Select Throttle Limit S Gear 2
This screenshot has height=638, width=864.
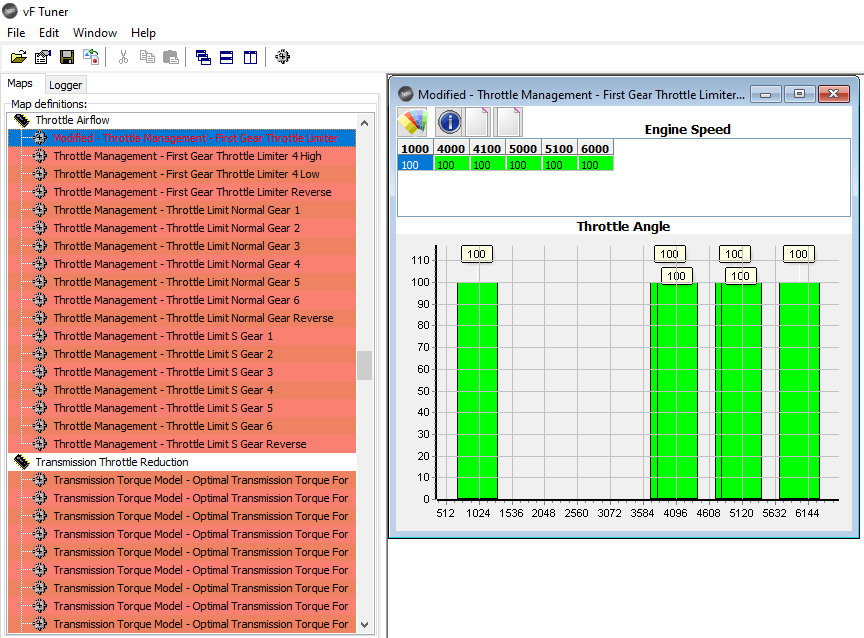(x=163, y=354)
